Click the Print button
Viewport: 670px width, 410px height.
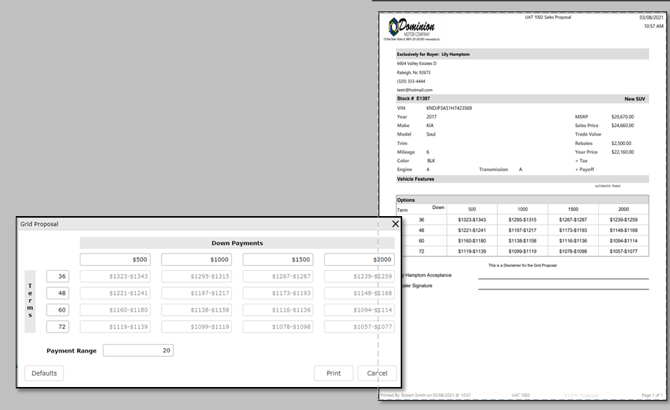(x=333, y=373)
